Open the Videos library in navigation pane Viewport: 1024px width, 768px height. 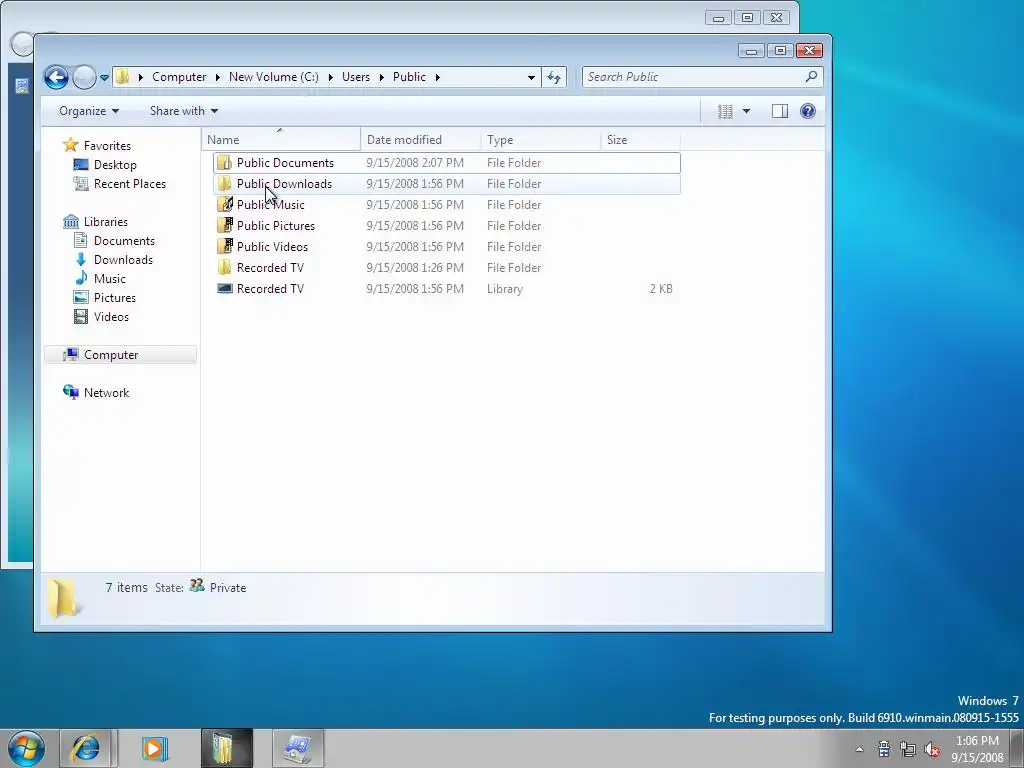[x=111, y=316]
